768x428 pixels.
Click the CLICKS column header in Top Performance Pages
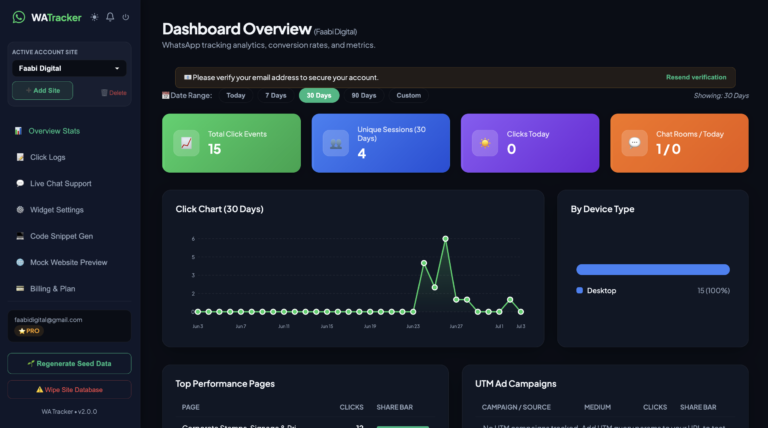pyautogui.click(x=351, y=407)
